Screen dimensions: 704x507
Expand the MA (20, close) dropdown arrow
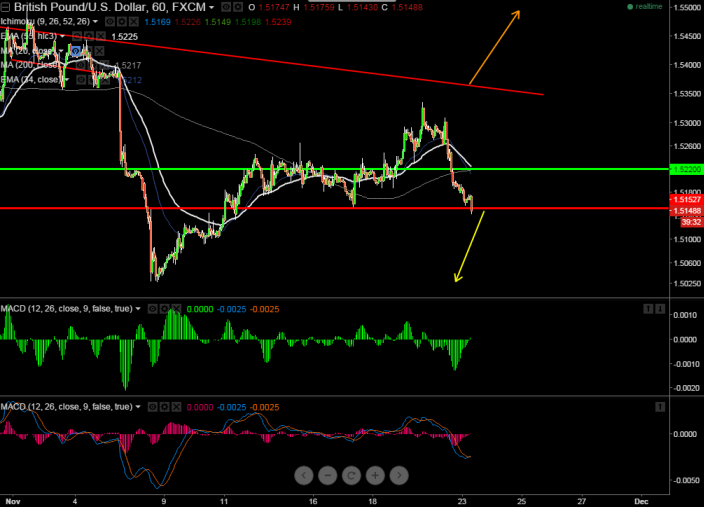click(x=61, y=51)
